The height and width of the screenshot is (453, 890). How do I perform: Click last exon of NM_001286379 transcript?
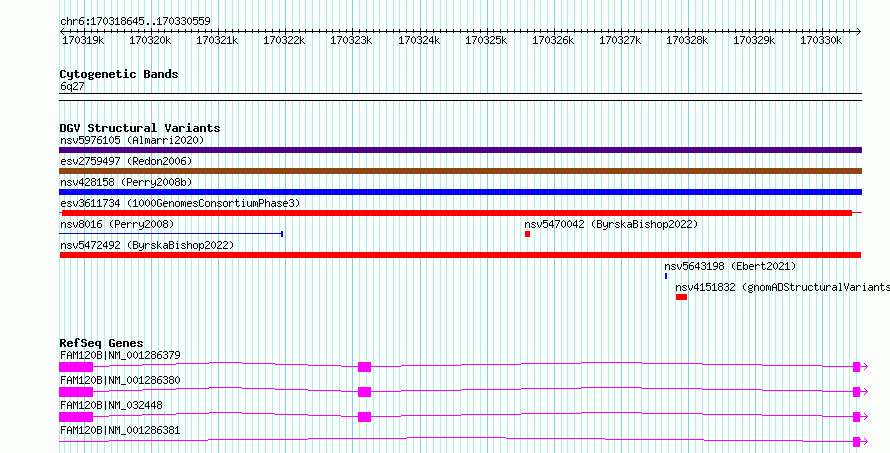pyautogui.click(x=857, y=367)
